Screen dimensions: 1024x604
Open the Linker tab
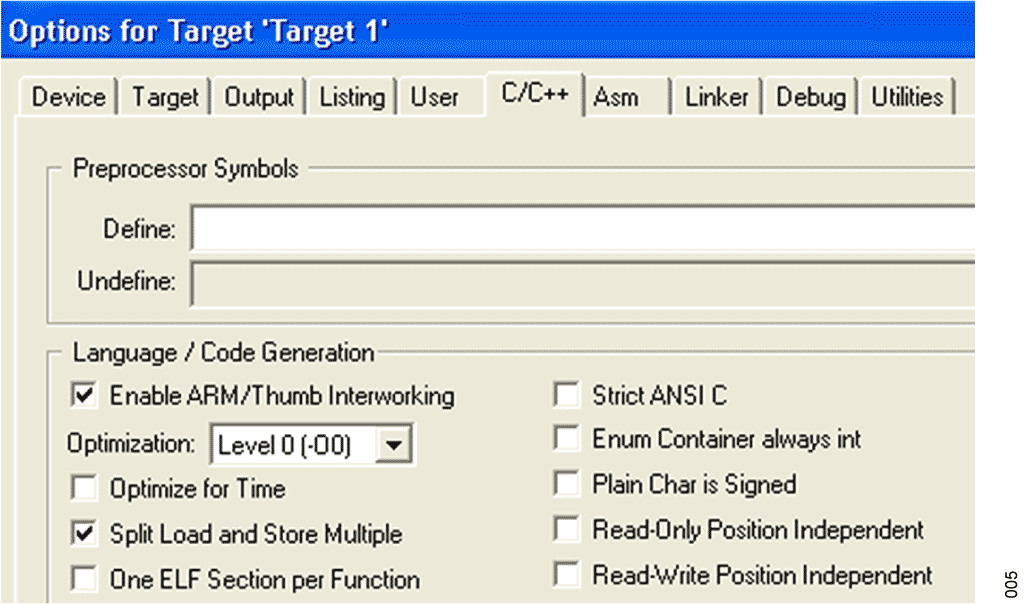tap(716, 97)
